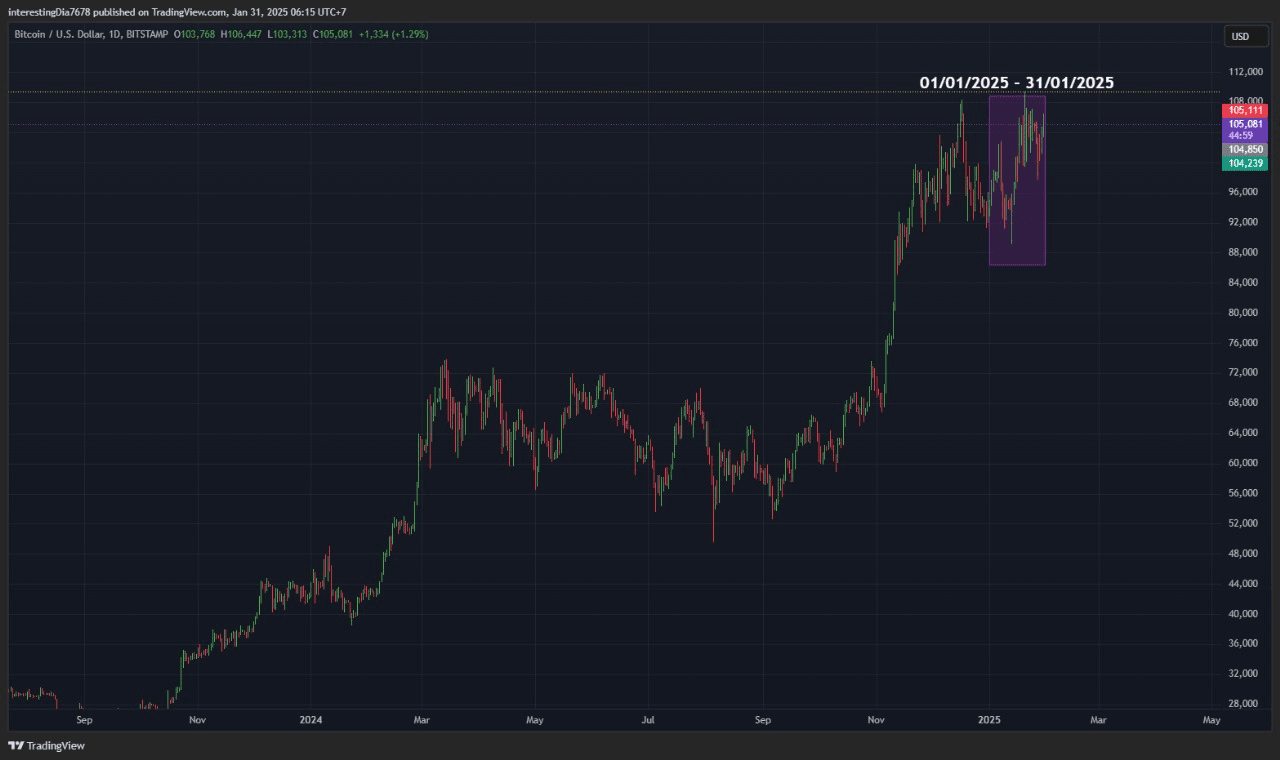
Task: Click the TradingView logo icon
Action: tap(15, 746)
